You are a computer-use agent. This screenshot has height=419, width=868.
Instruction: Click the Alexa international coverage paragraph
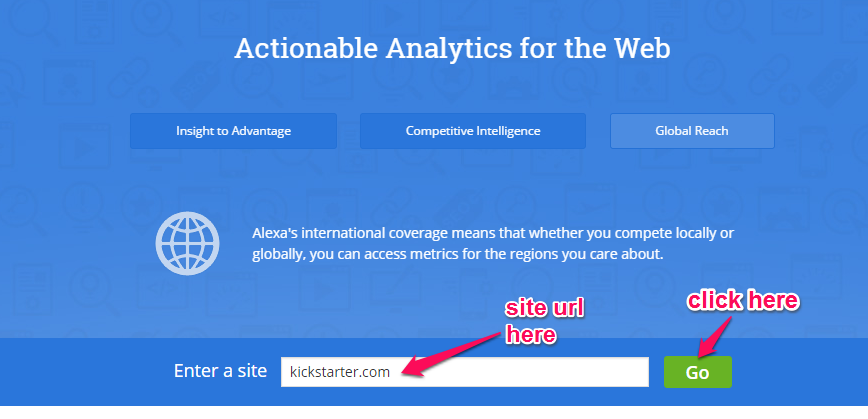pyautogui.click(x=494, y=244)
